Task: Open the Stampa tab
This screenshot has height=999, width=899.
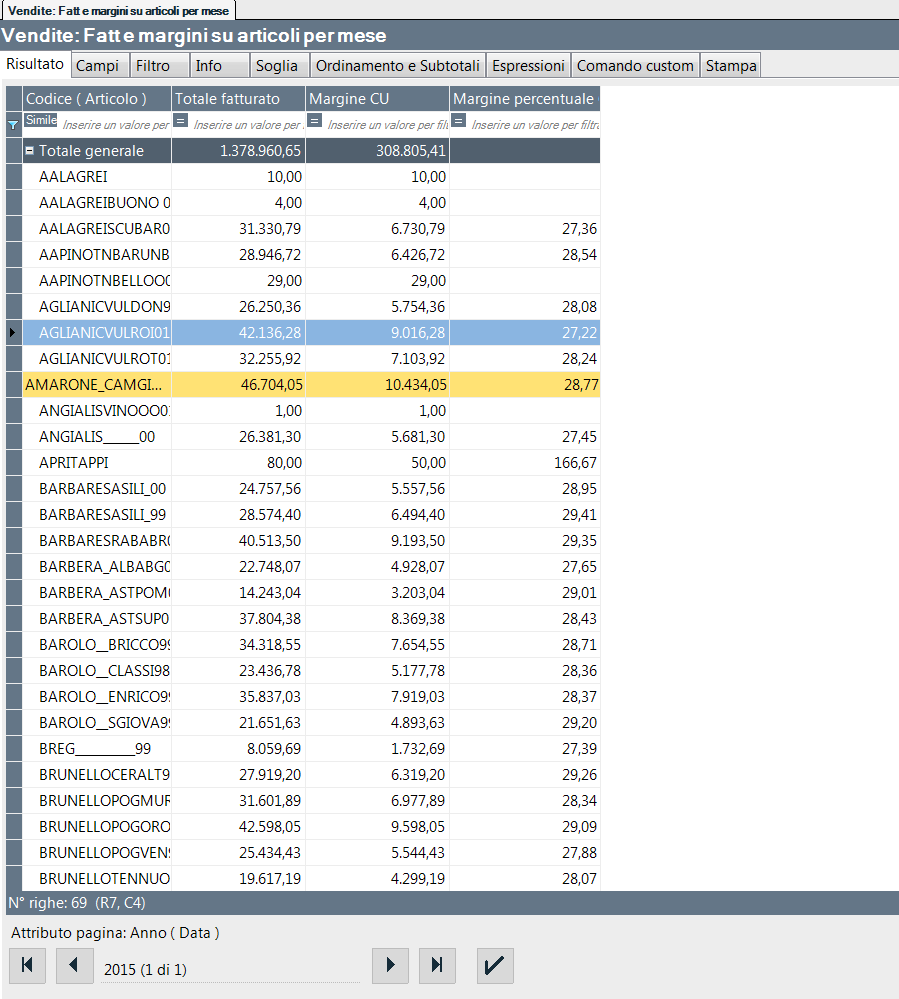Action: coord(731,66)
